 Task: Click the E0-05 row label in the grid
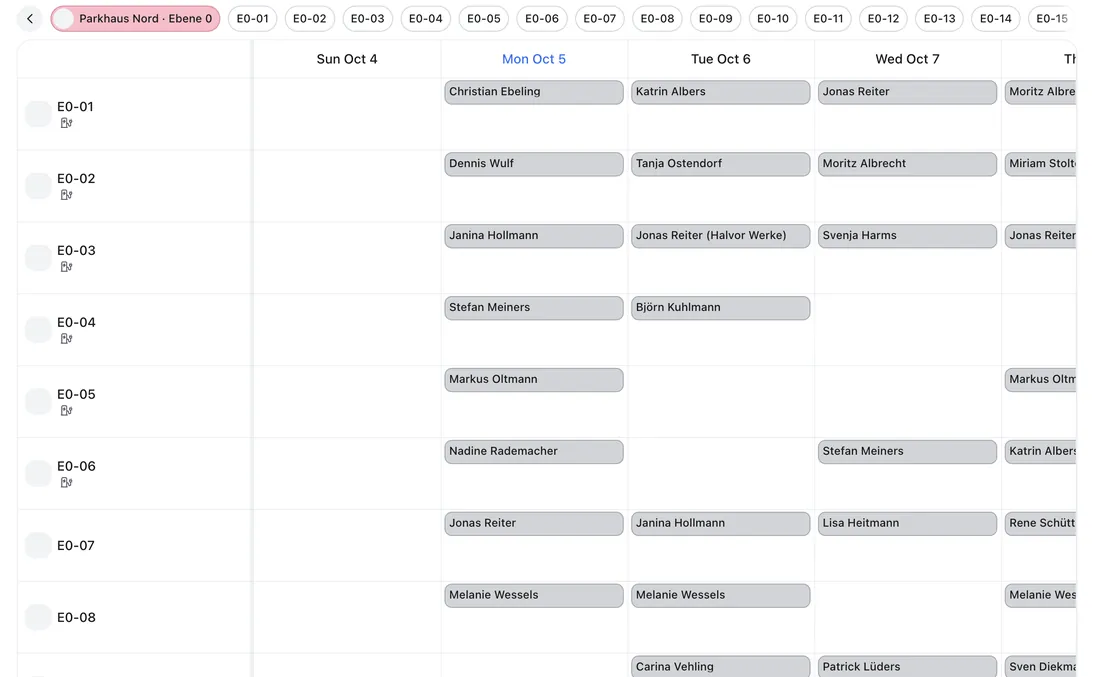pyautogui.click(x=76, y=394)
